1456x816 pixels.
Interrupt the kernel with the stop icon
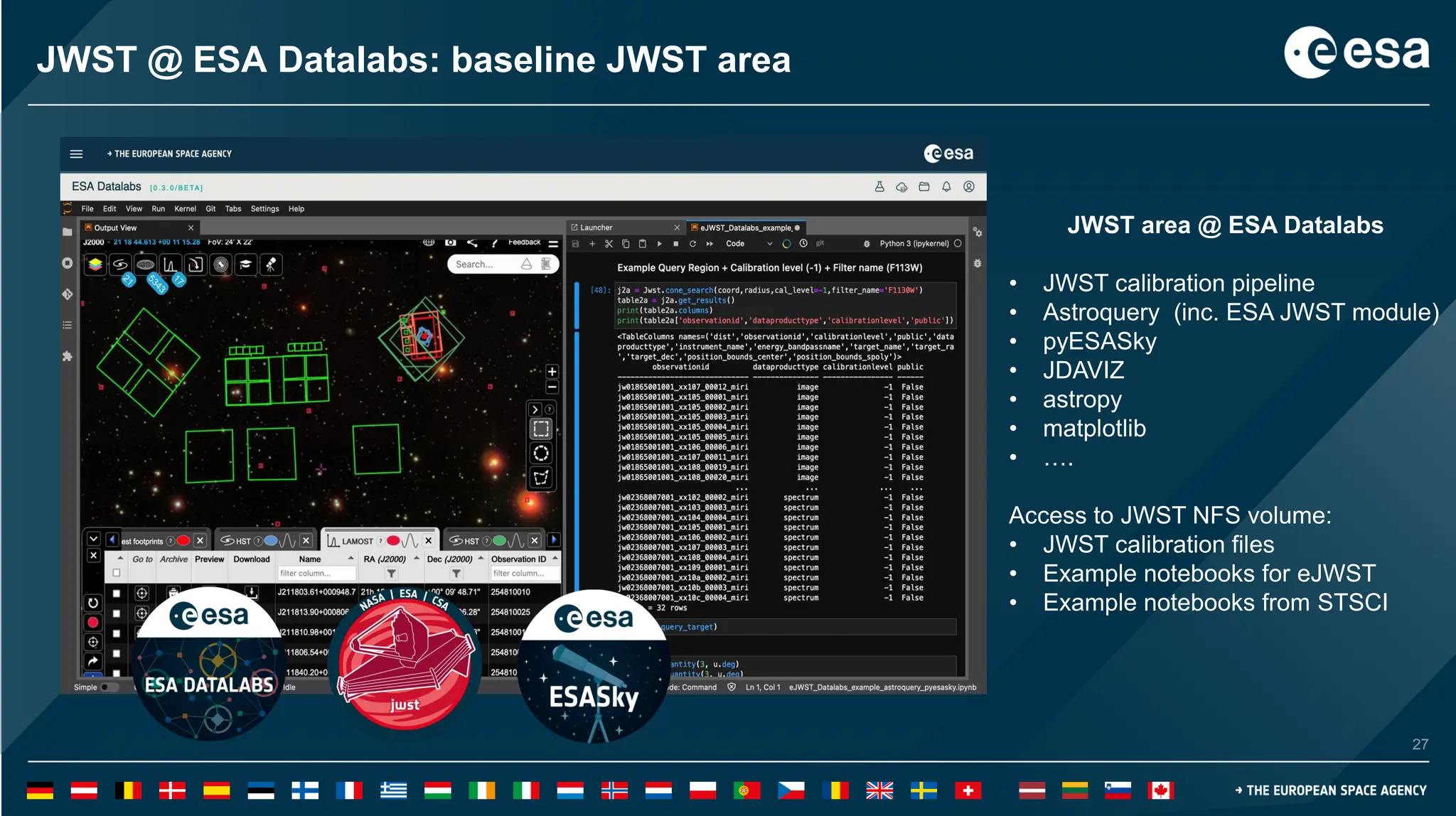pos(676,244)
